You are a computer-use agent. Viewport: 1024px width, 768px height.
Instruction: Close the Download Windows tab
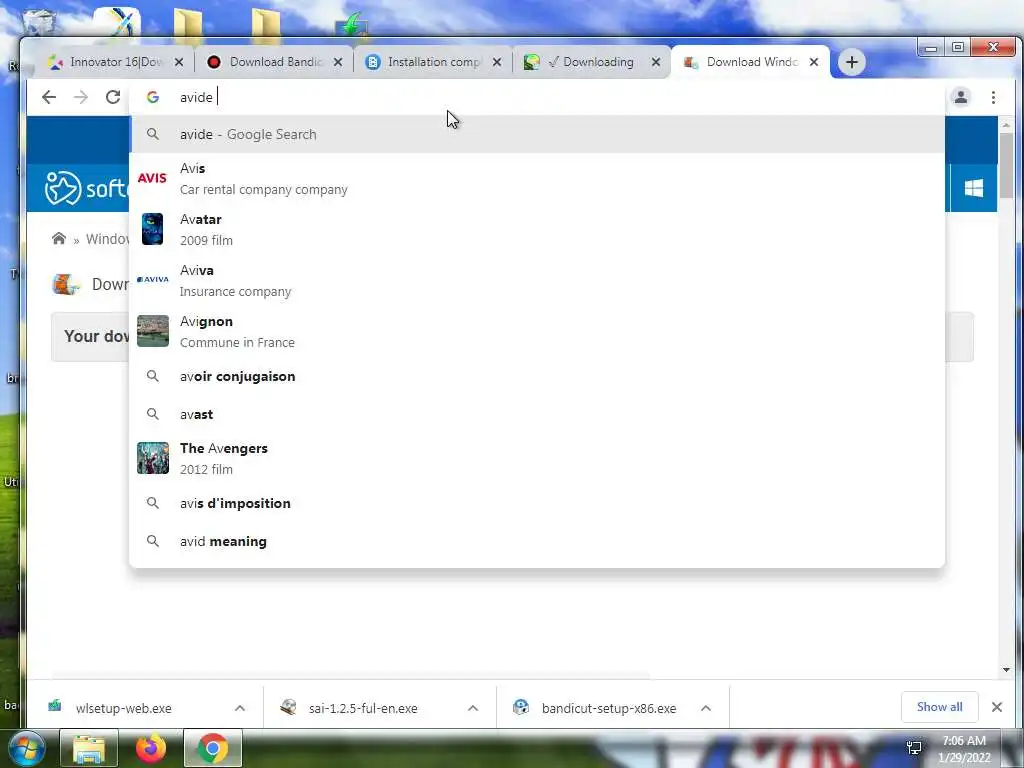pyautogui.click(x=814, y=62)
